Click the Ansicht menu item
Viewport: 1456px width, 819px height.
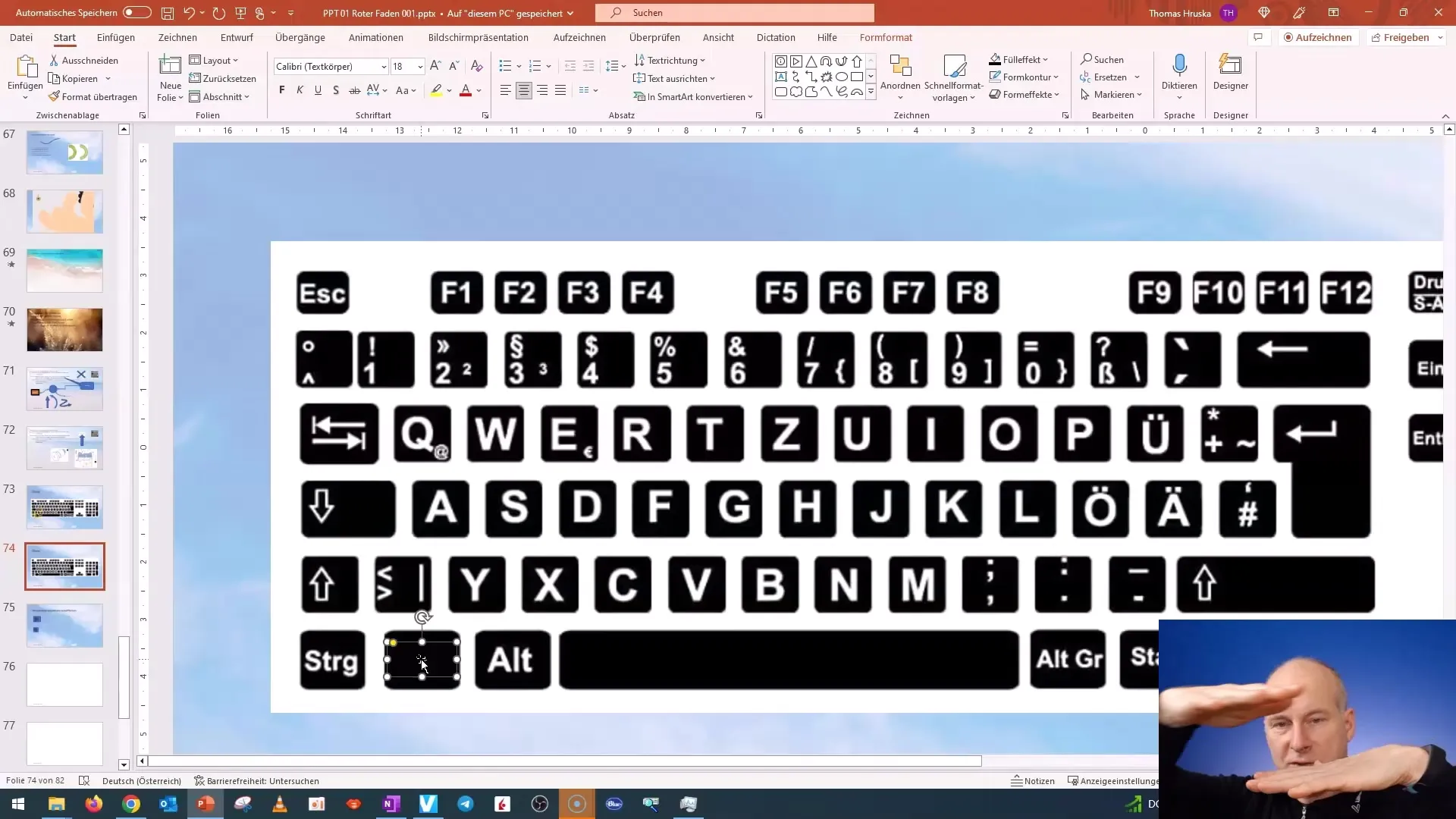click(x=718, y=37)
